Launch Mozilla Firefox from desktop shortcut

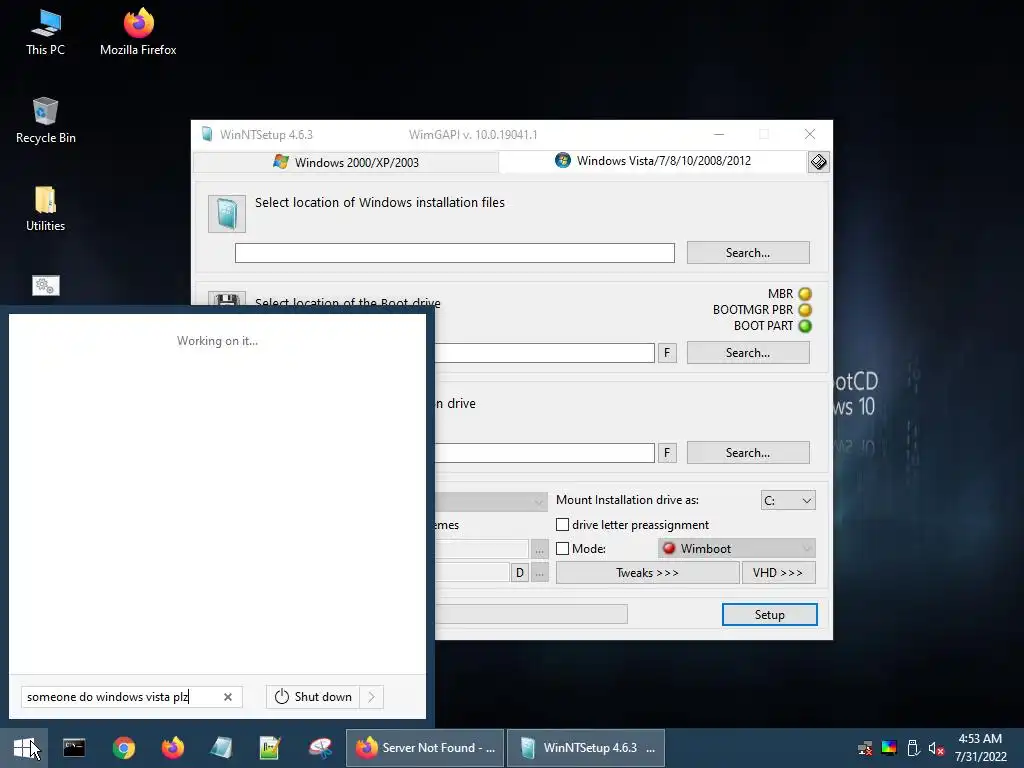coord(138,33)
